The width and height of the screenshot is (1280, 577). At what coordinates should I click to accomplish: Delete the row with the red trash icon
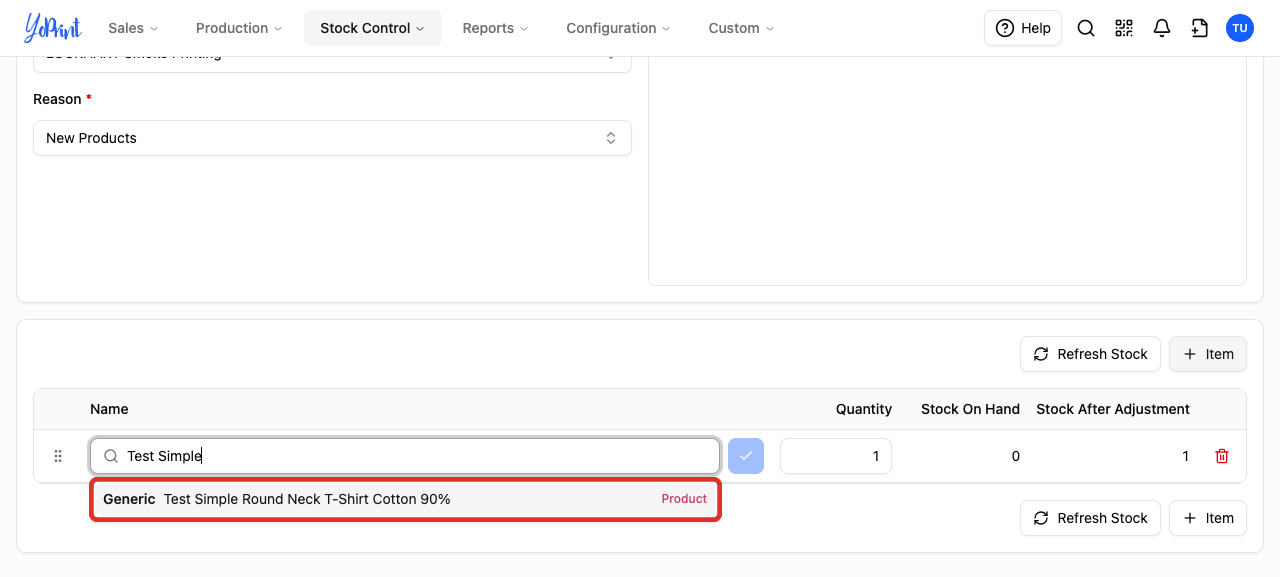click(1222, 456)
